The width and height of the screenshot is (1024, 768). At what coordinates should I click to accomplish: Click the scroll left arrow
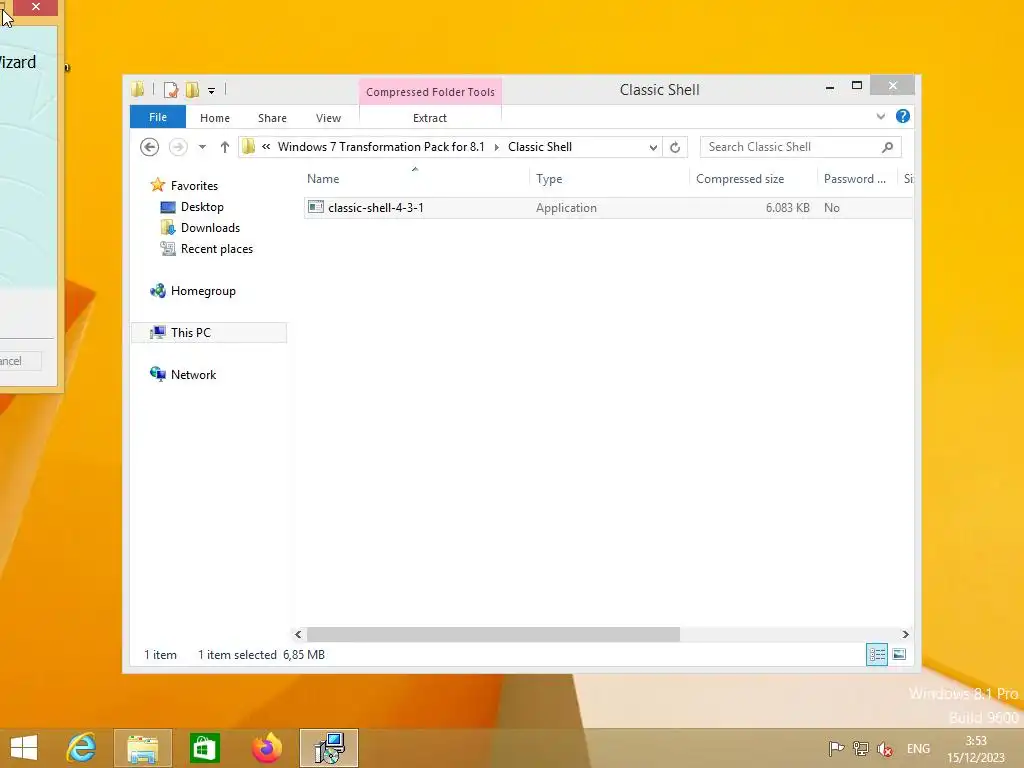[x=298, y=634]
